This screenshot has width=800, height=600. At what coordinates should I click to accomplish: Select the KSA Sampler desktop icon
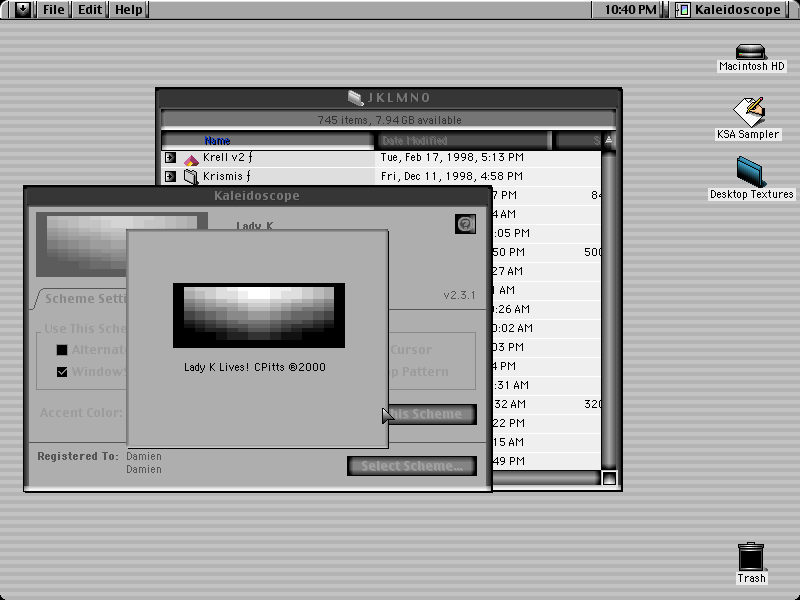[x=748, y=111]
